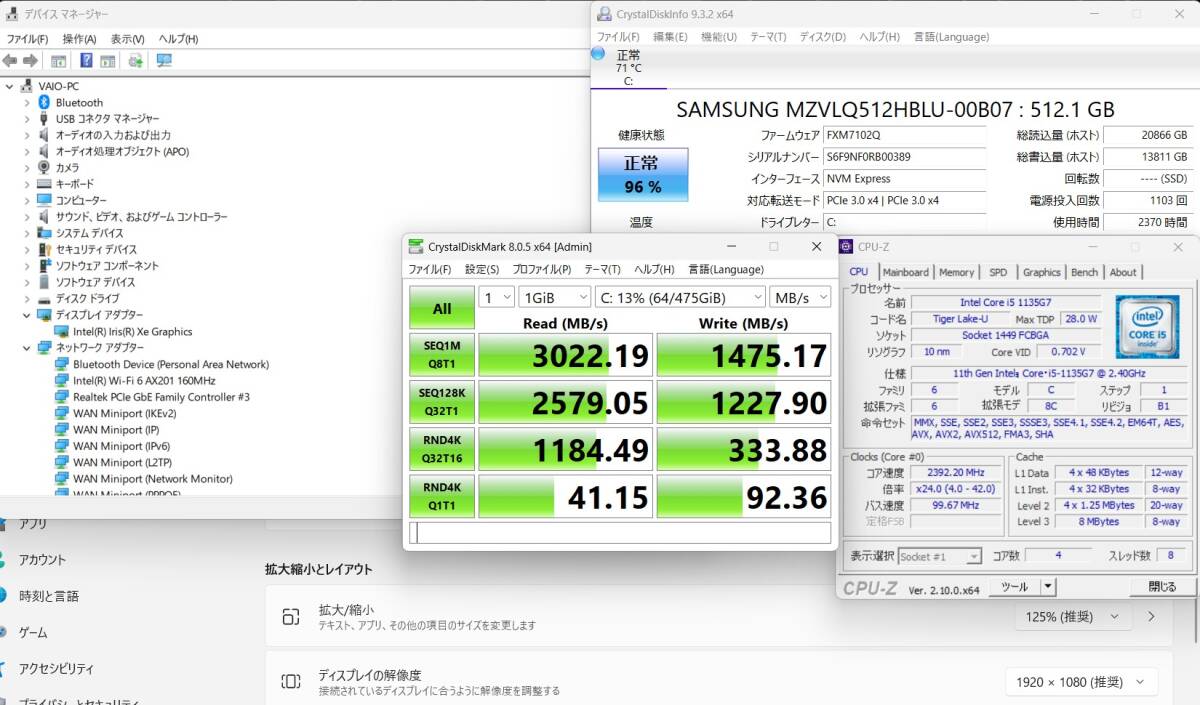Click the 拡大/縮小 scale icon in Settings
Viewport: 1200px width, 705px height.
click(x=291, y=616)
